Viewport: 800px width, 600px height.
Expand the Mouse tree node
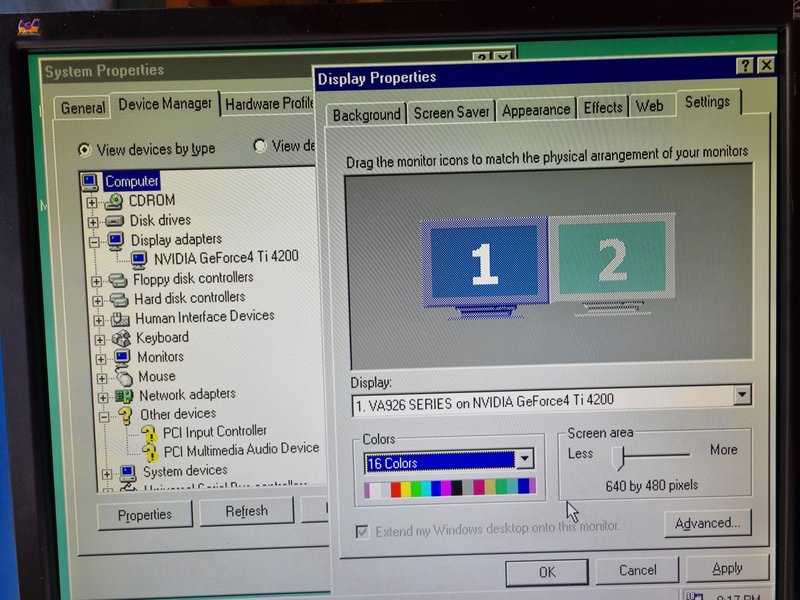[102, 379]
